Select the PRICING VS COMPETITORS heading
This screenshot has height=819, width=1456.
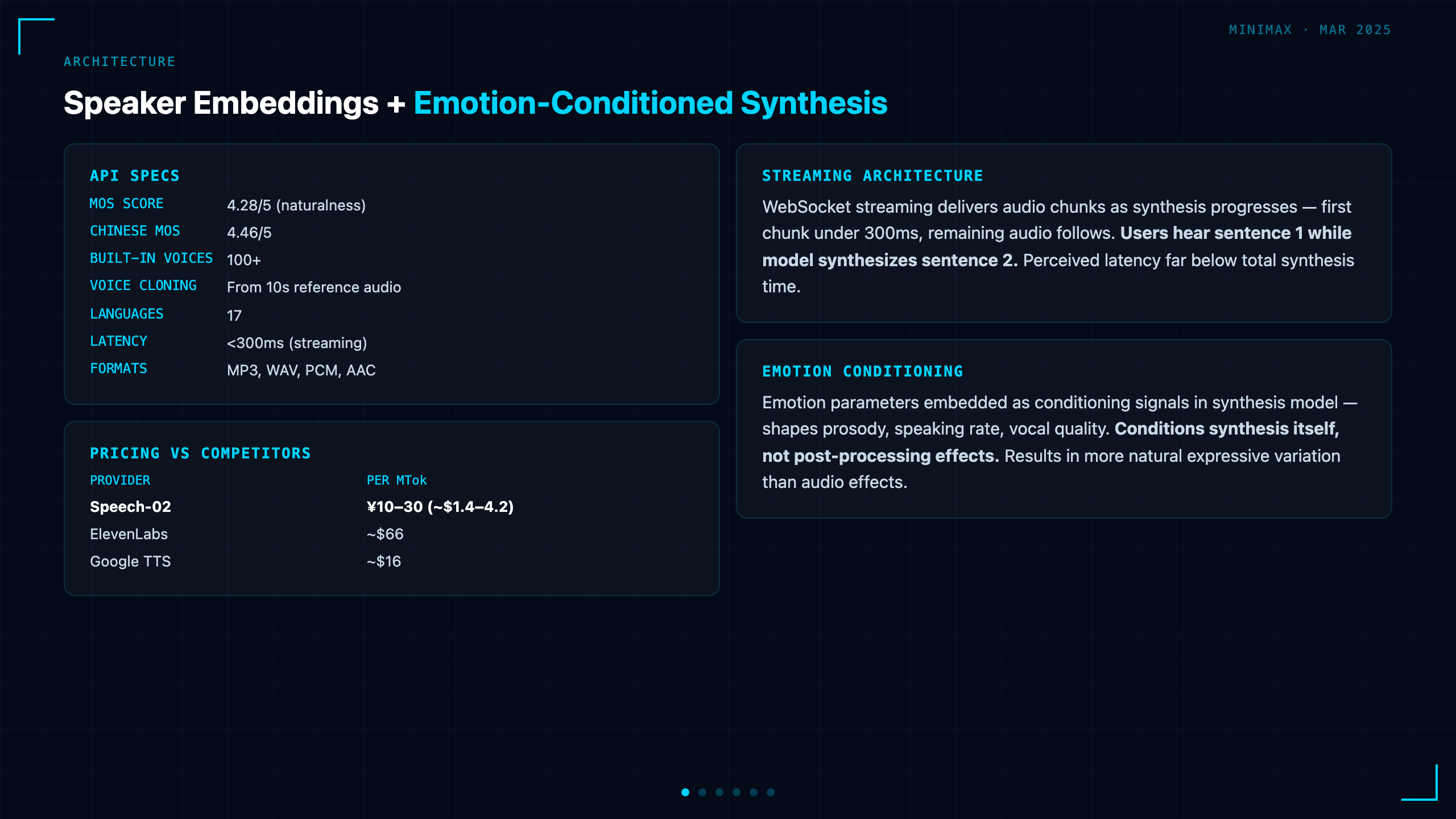pos(200,453)
